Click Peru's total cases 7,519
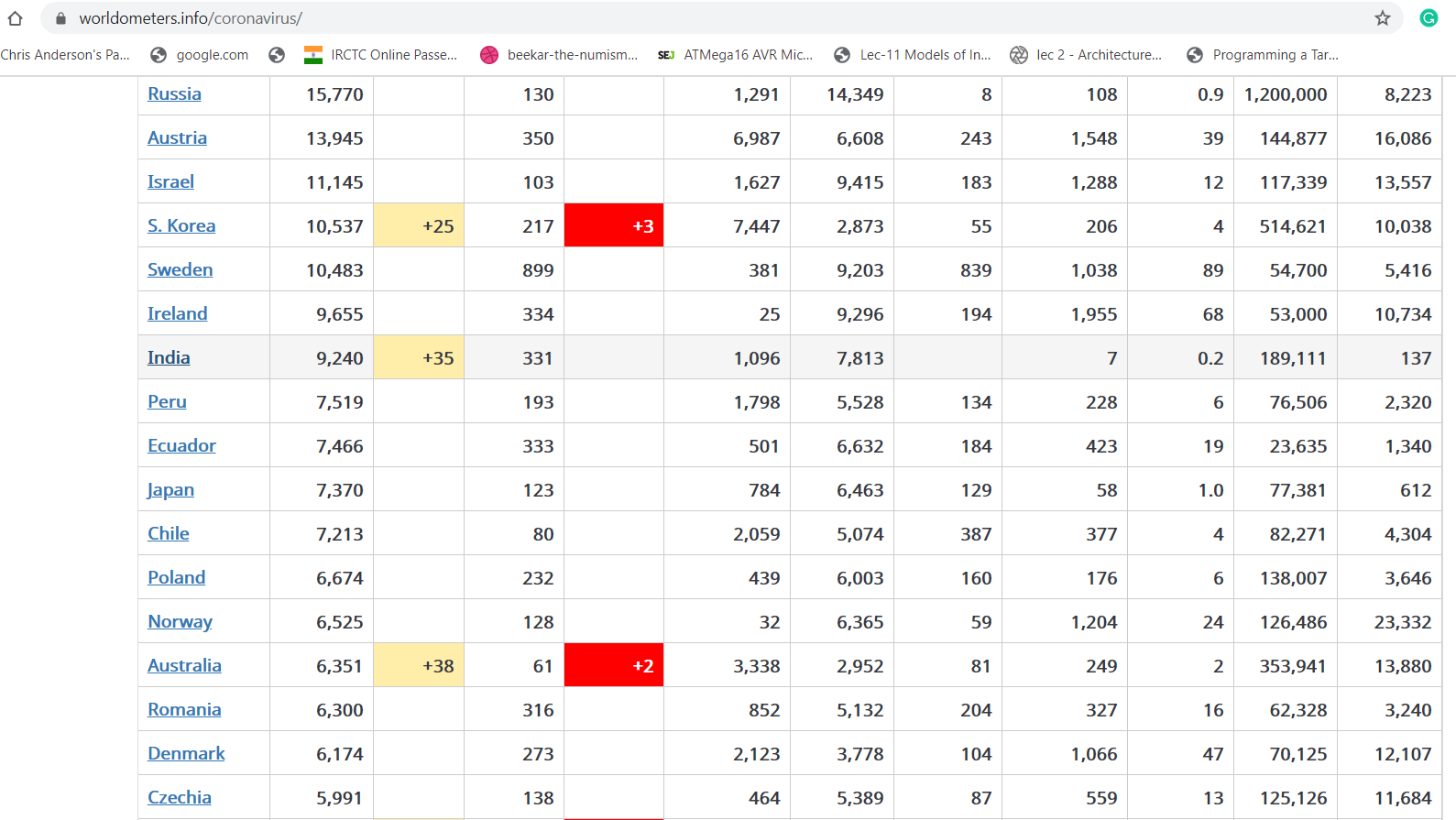This screenshot has width=1456, height=820. (x=340, y=402)
